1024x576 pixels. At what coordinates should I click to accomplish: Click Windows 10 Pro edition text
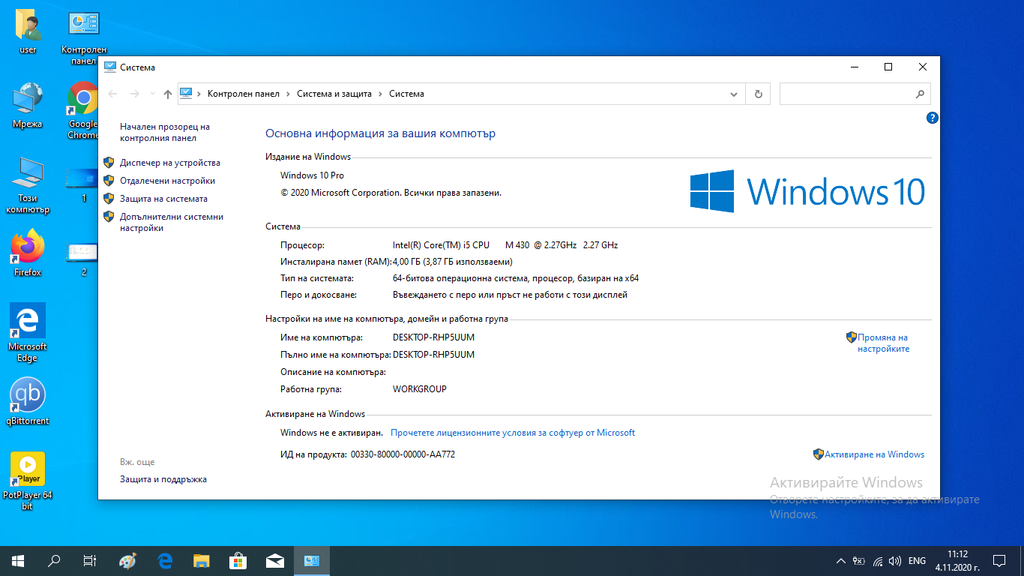click(312, 176)
